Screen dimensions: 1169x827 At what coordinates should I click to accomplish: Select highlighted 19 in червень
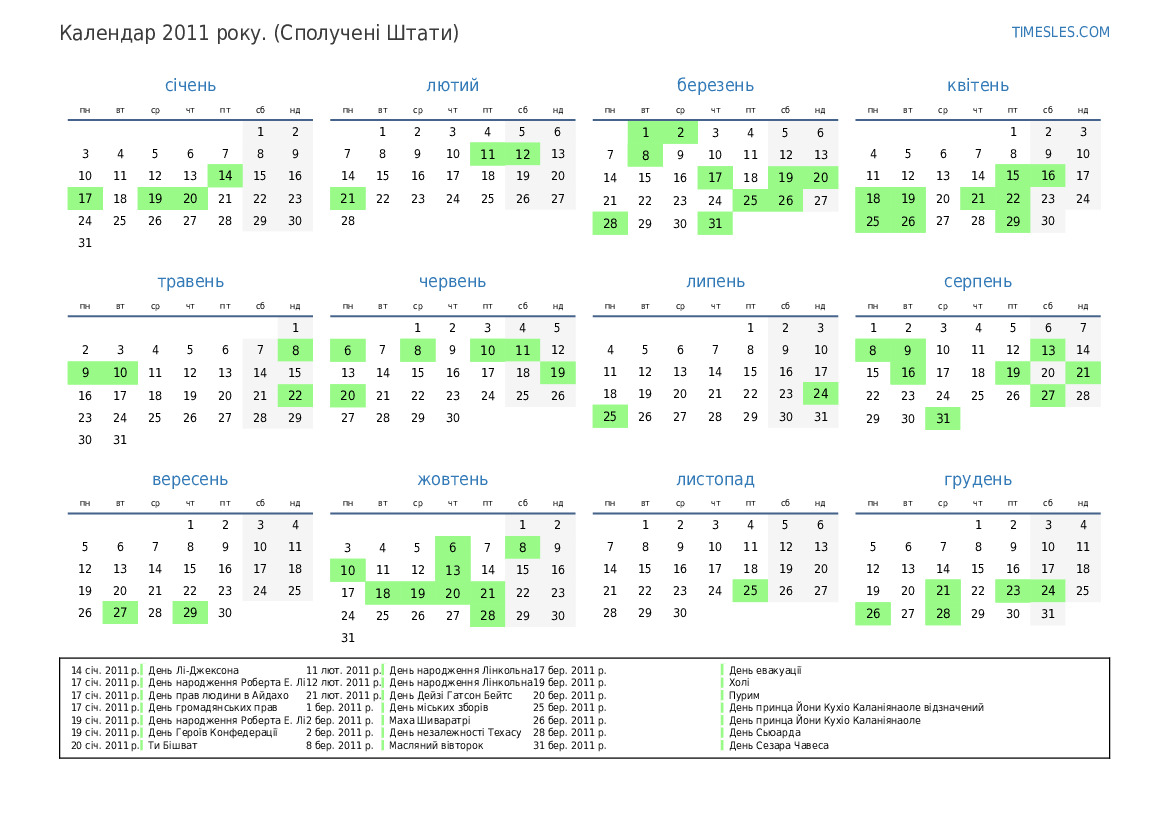point(558,373)
